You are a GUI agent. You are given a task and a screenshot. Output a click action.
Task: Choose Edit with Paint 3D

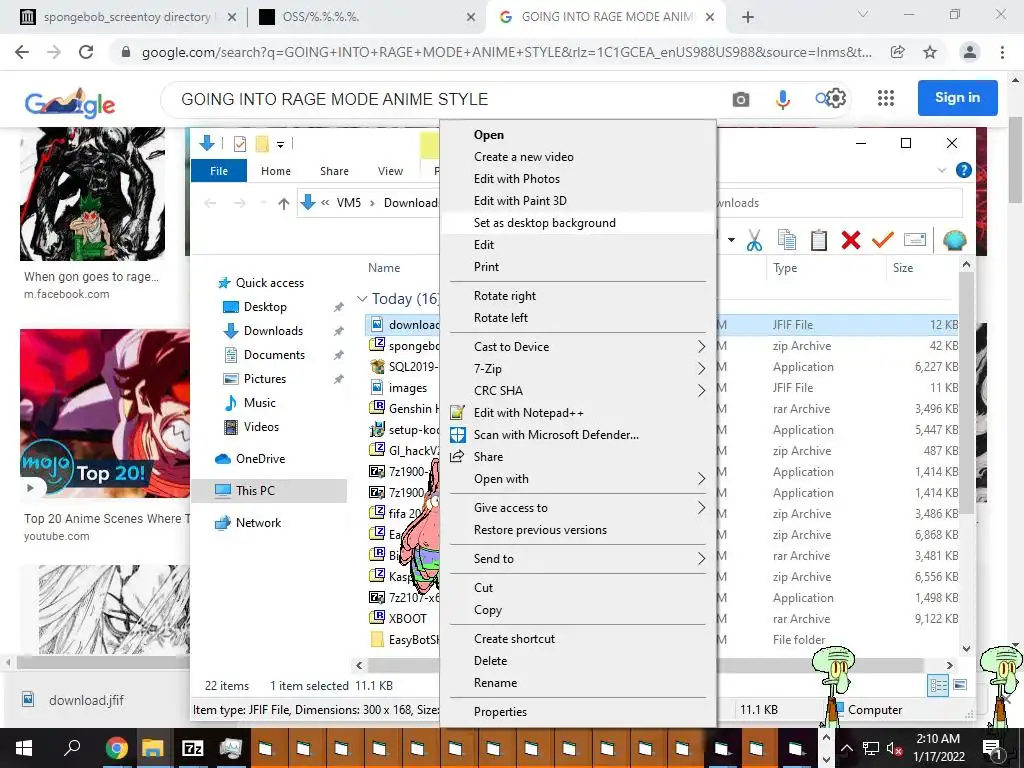(579, 200)
